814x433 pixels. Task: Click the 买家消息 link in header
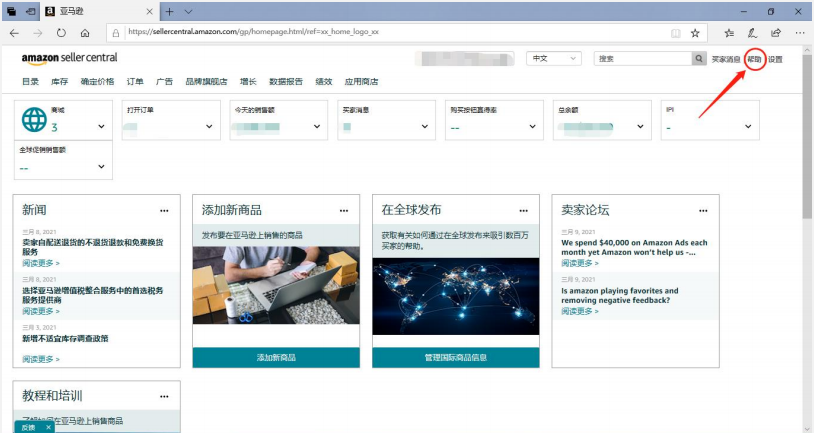pos(726,59)
